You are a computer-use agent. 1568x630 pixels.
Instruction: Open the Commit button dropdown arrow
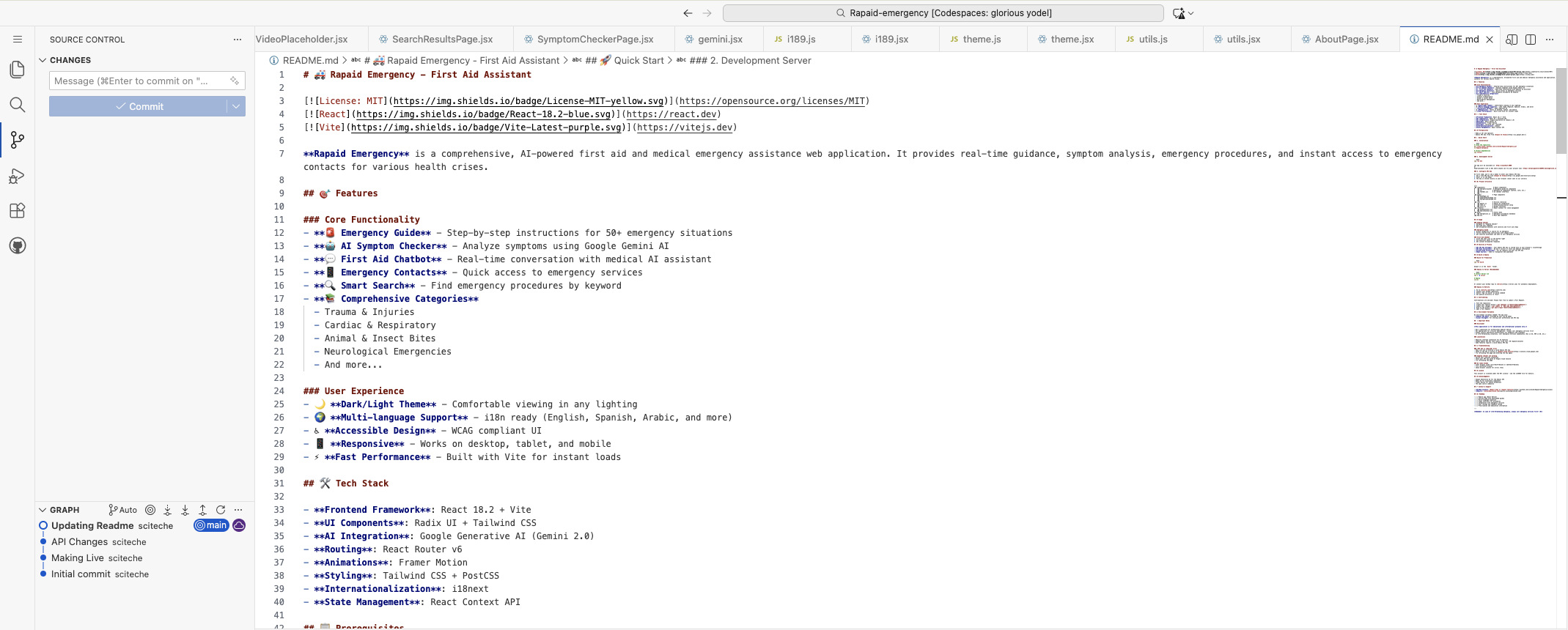click(x=236, y=106)
